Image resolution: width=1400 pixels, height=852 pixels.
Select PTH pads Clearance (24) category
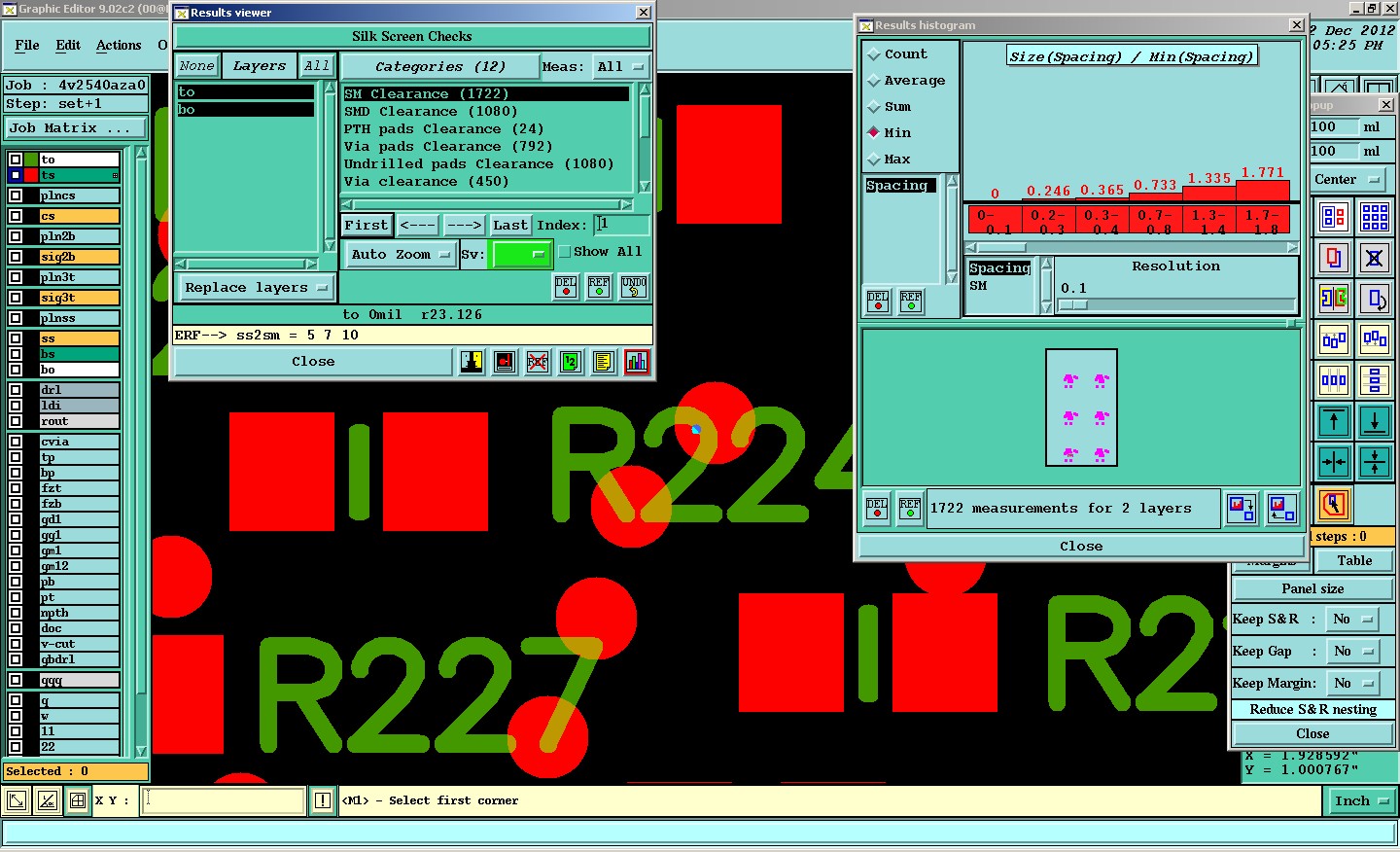tap(443, 129)
